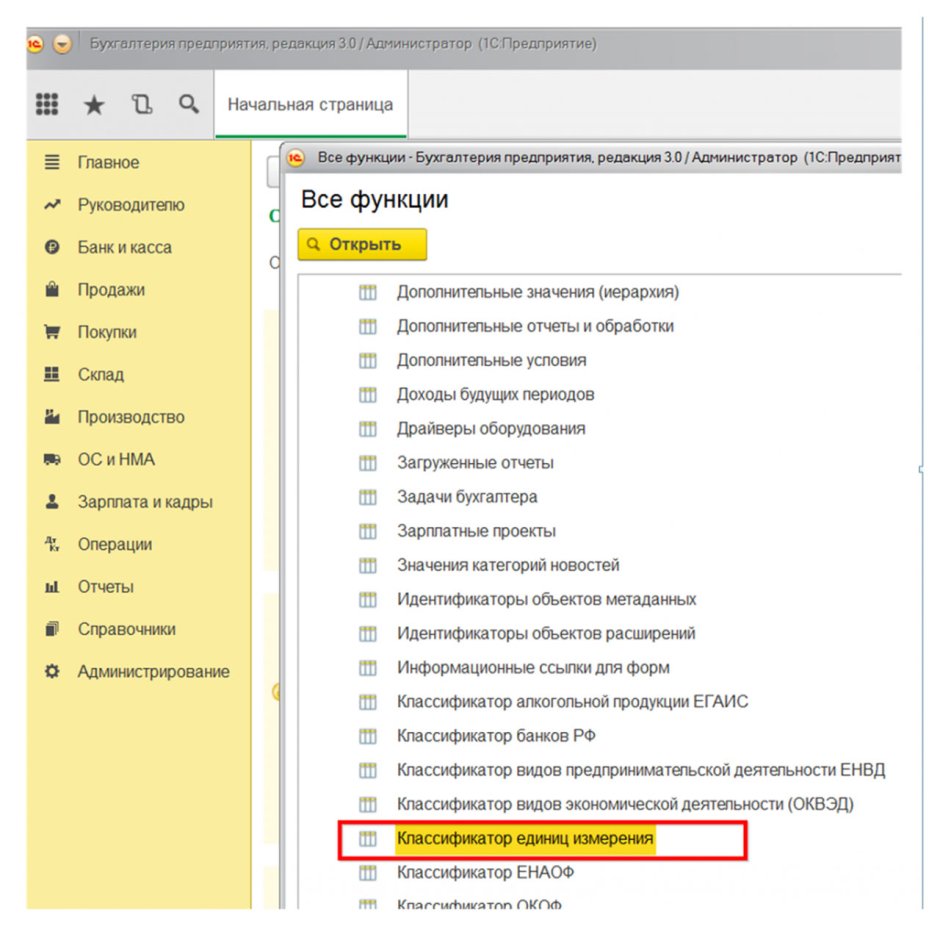The width and height of the screenshot is (940, 926).
Task: Select Задачи бухгалтера list item
Action: pos(467,497)
